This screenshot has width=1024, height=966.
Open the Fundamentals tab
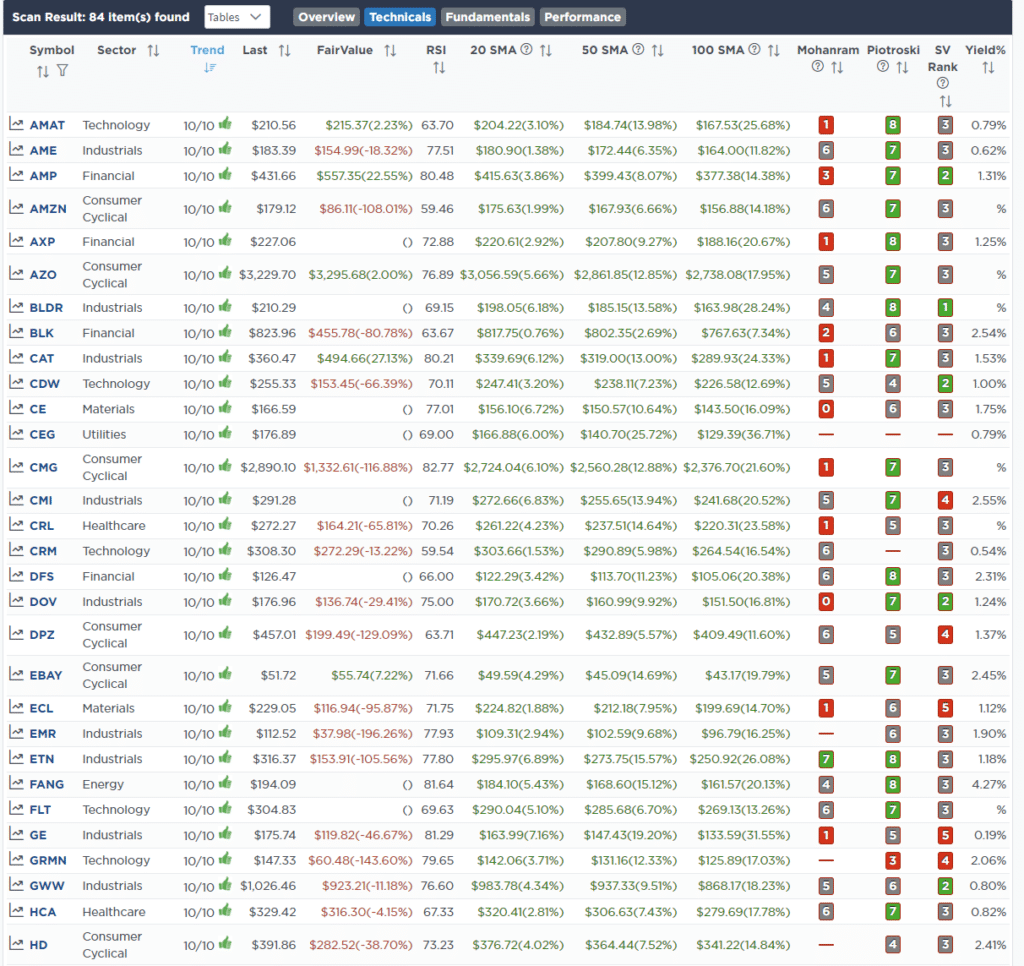click(488, 17)
